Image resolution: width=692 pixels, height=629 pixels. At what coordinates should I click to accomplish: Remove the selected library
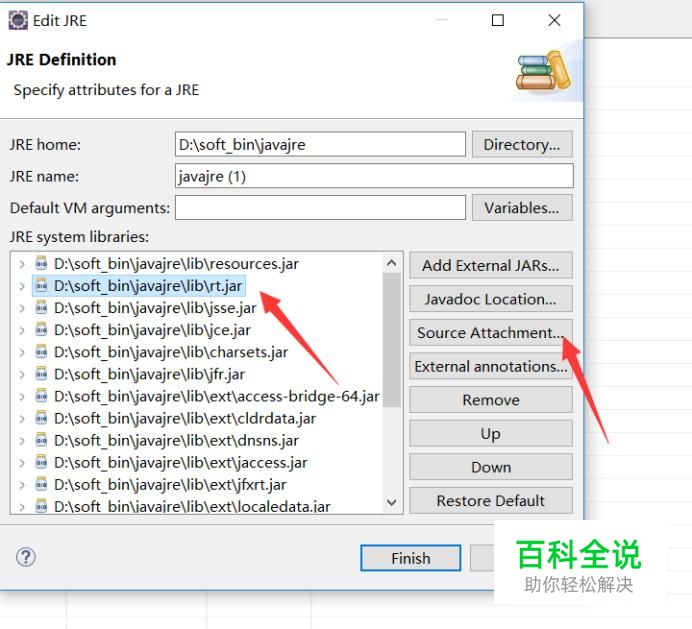tap(491, 400)
